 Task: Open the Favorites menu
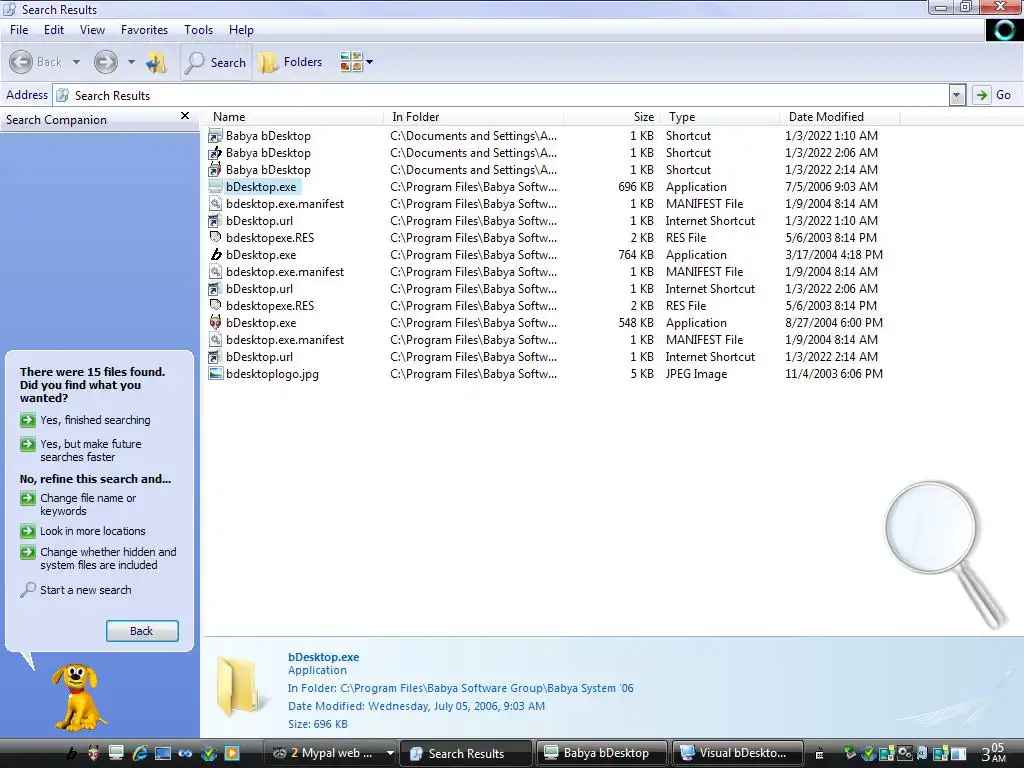tap(144, 30)
